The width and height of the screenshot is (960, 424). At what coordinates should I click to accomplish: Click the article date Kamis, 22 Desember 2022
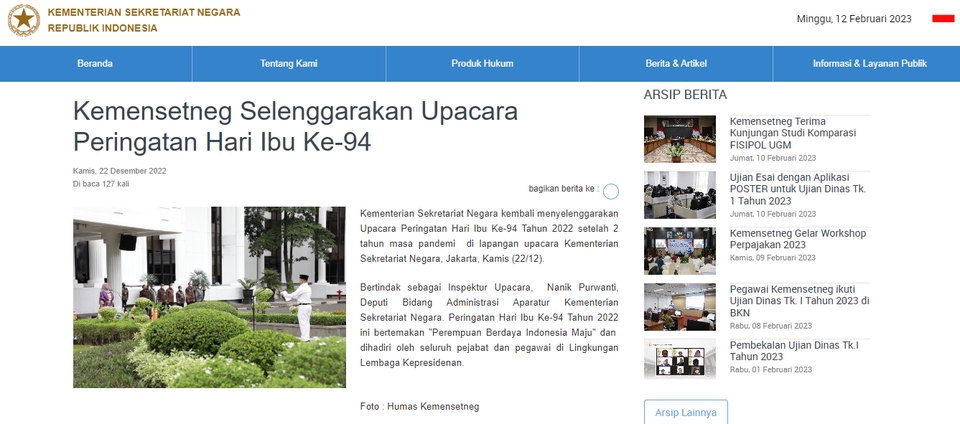coord(119,171)
